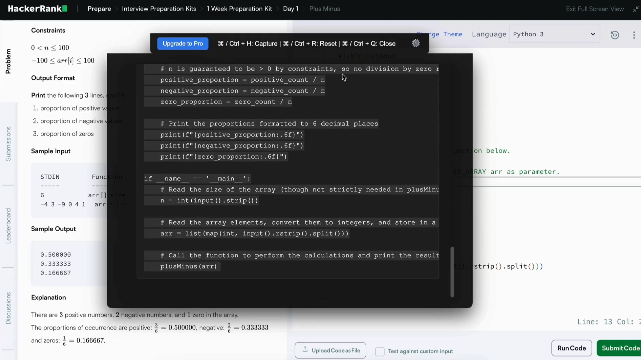Switch to the Discussions side tab
This screenshot has height=360, width=641.
pyautogui.click(x=8, y=308)
